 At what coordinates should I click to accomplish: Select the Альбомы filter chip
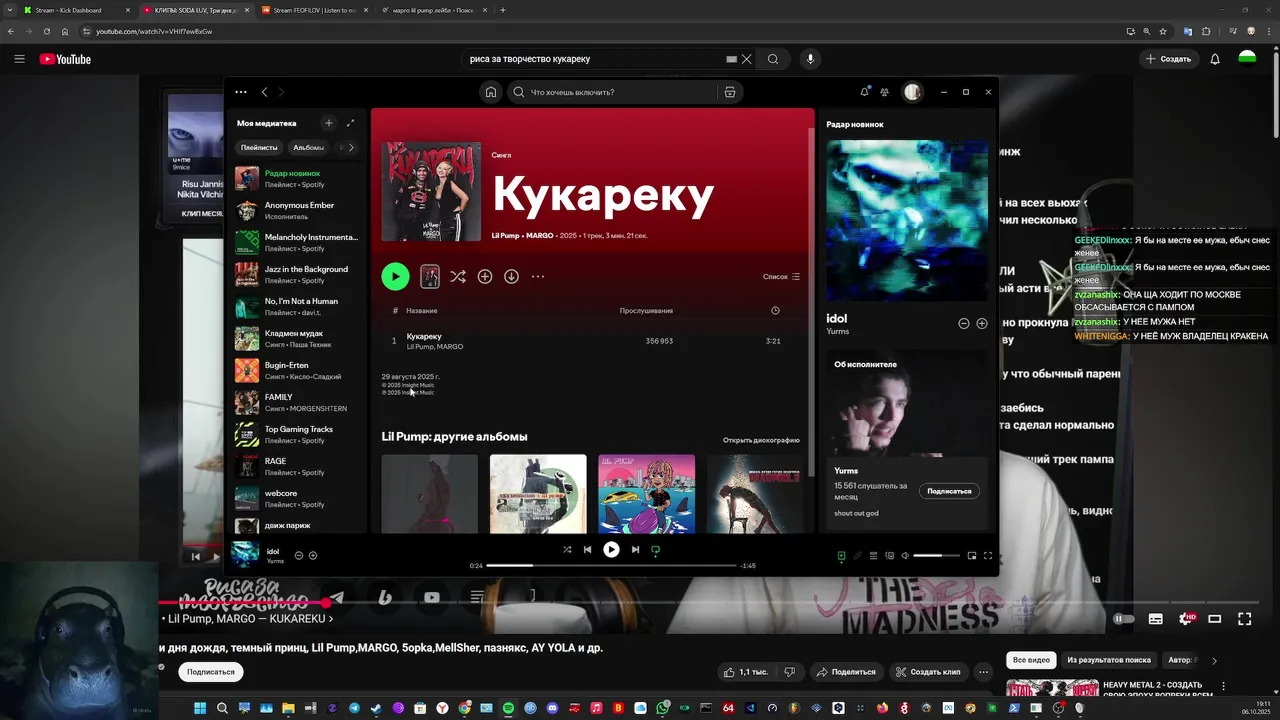308,147
